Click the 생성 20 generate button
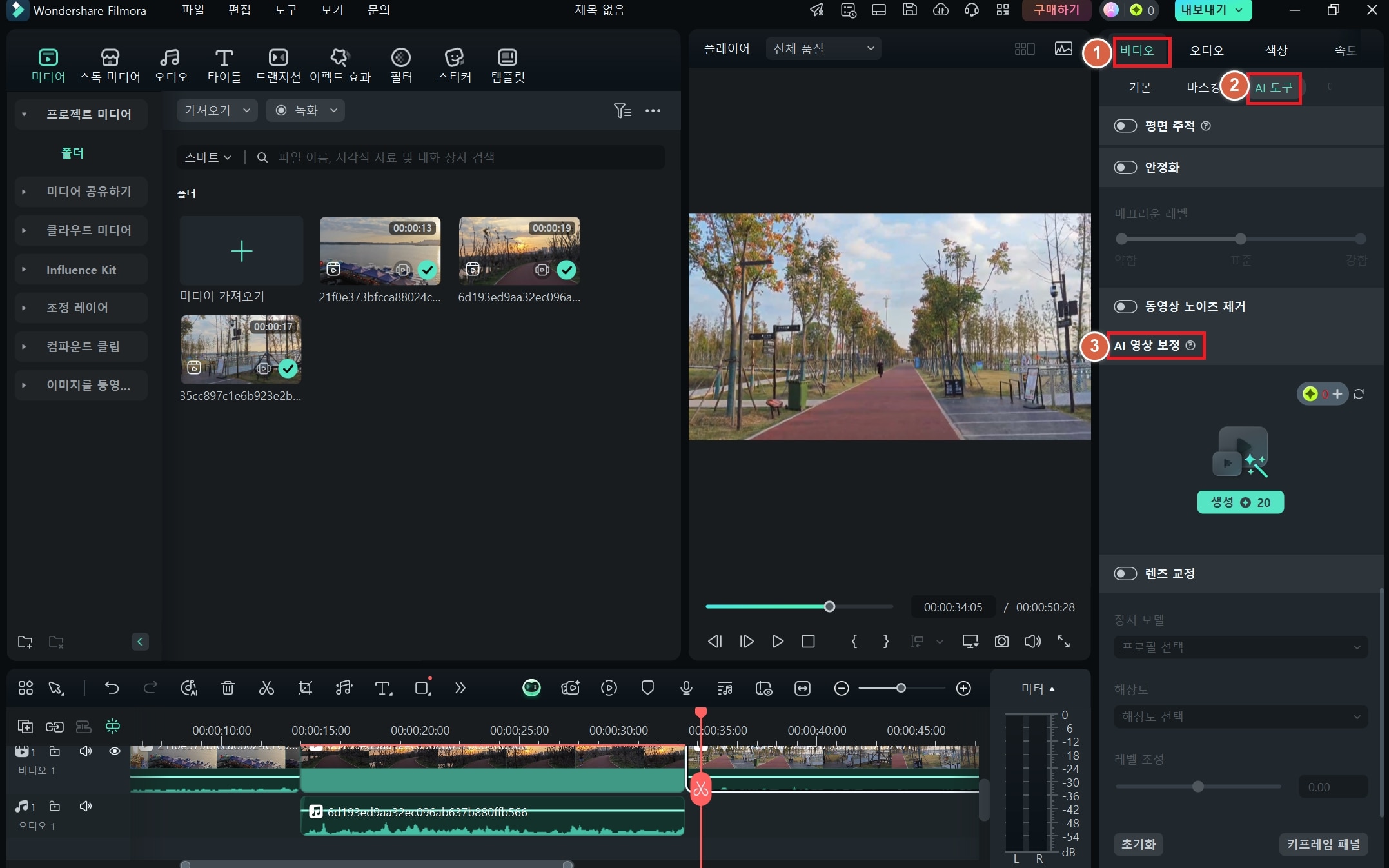 [1240, 502]
